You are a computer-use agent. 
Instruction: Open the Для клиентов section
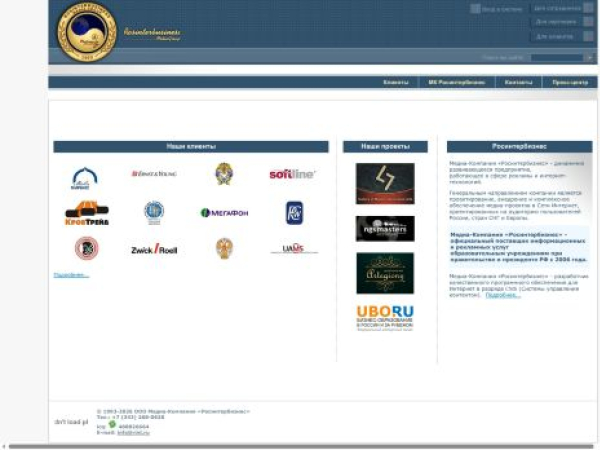554,37
